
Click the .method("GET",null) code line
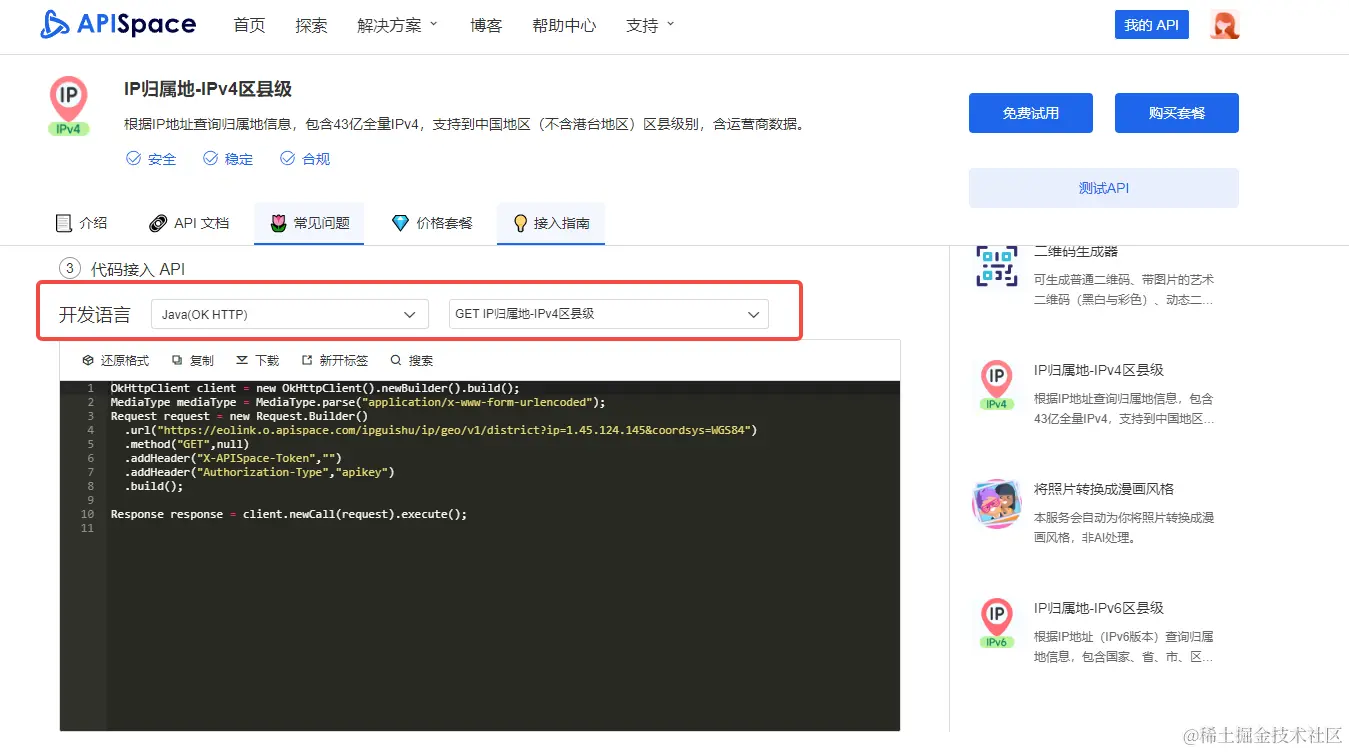pos(187,444)
